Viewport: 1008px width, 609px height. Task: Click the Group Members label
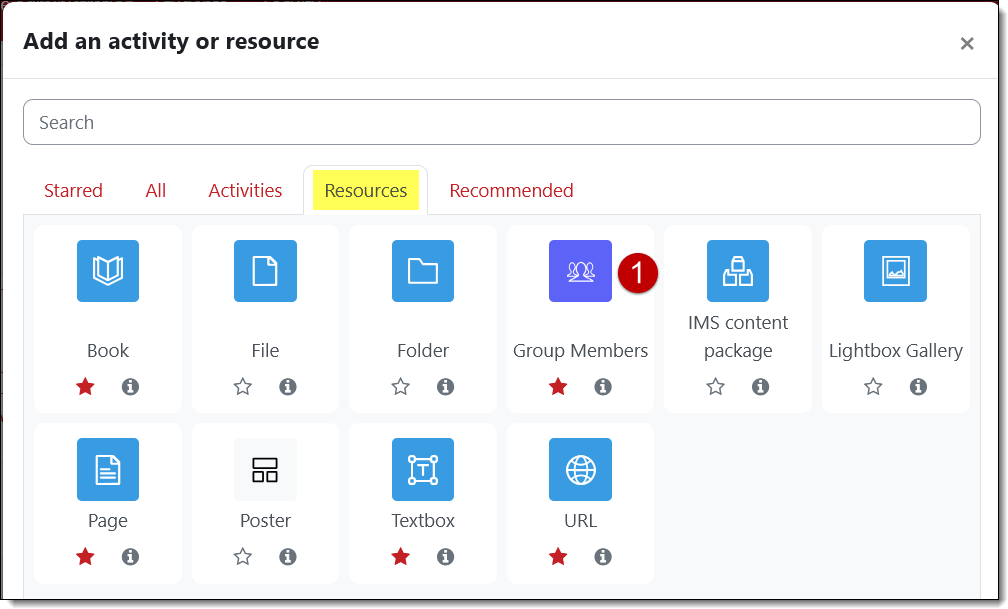[580, 350]
